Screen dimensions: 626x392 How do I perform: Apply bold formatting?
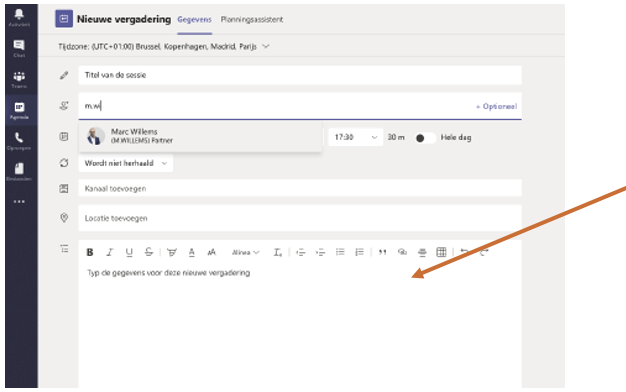pos(90,252)
